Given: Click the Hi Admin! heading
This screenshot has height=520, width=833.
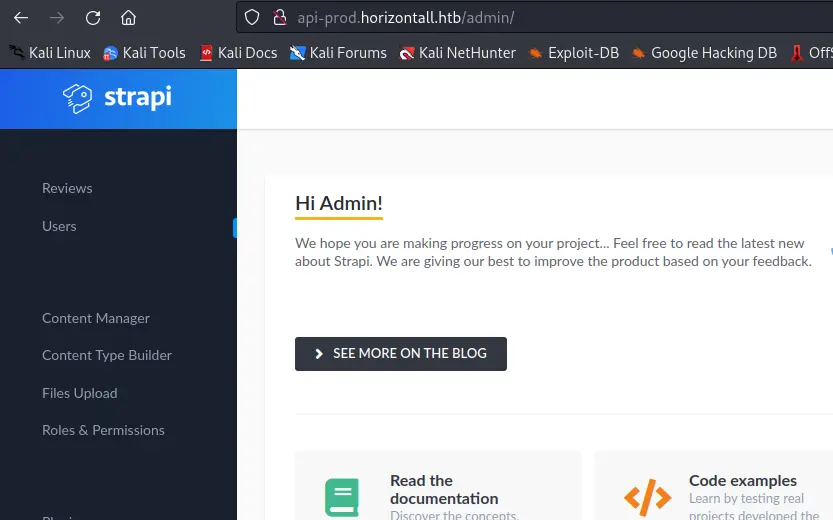Looking at the screenshot, I should tap(339, 203).
